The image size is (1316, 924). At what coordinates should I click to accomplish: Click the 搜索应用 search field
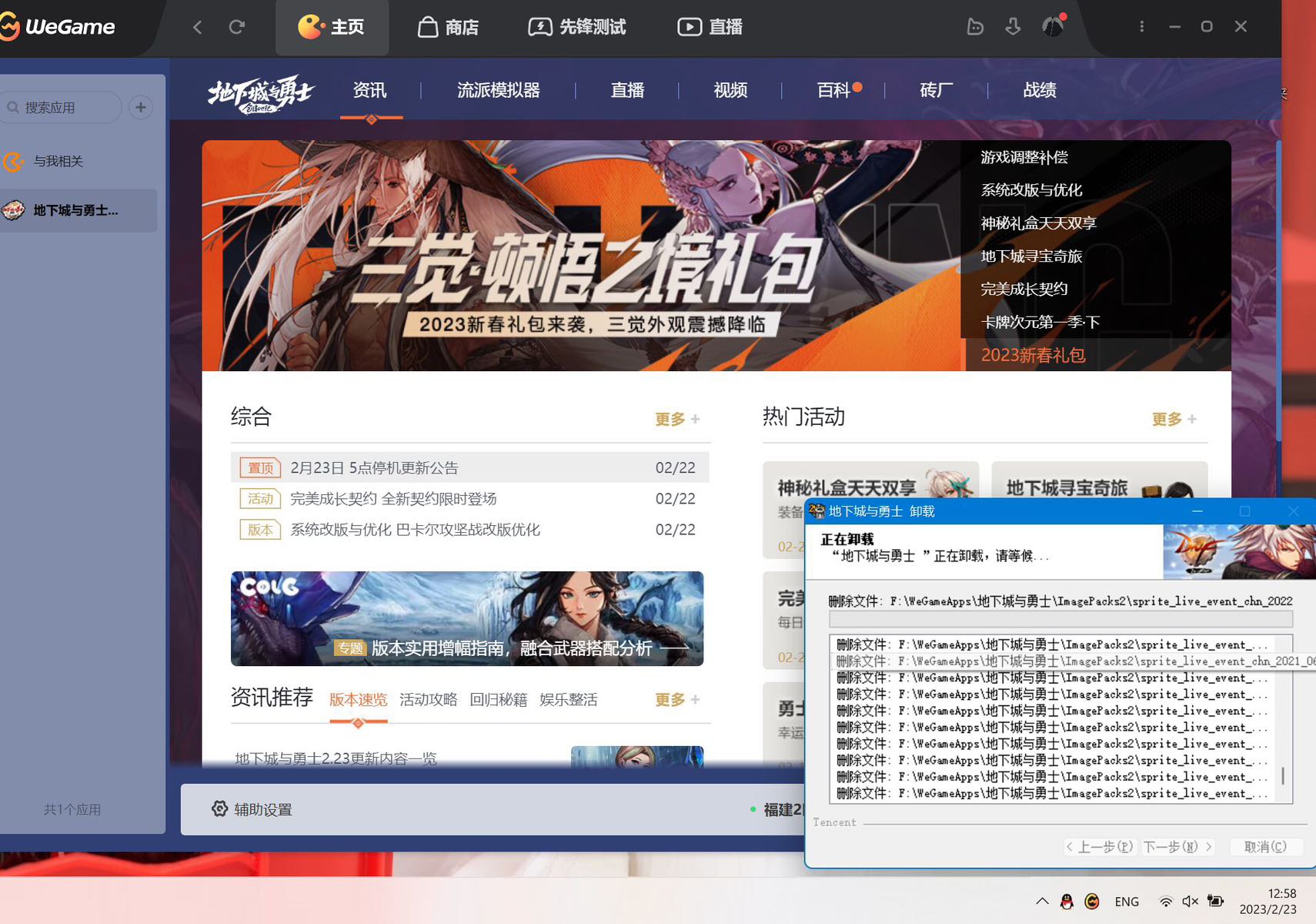[x=61, y=107]
